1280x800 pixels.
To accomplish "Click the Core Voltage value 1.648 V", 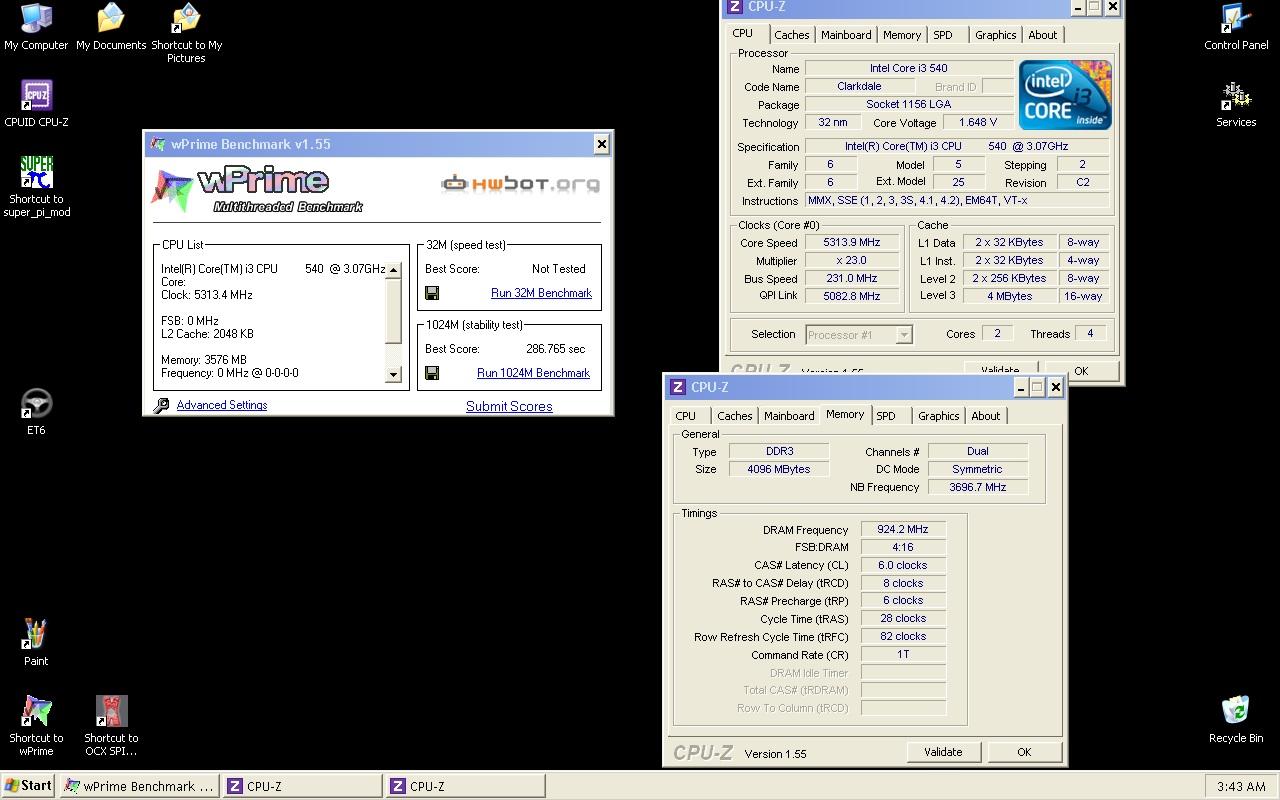I will [977, 123].
